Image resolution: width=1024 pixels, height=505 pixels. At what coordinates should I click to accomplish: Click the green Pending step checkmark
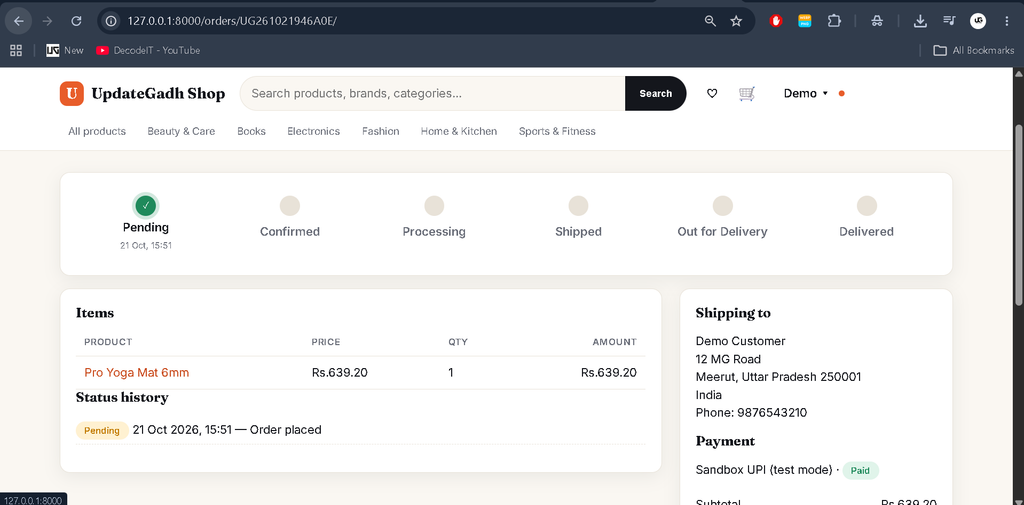coord(146,205)
